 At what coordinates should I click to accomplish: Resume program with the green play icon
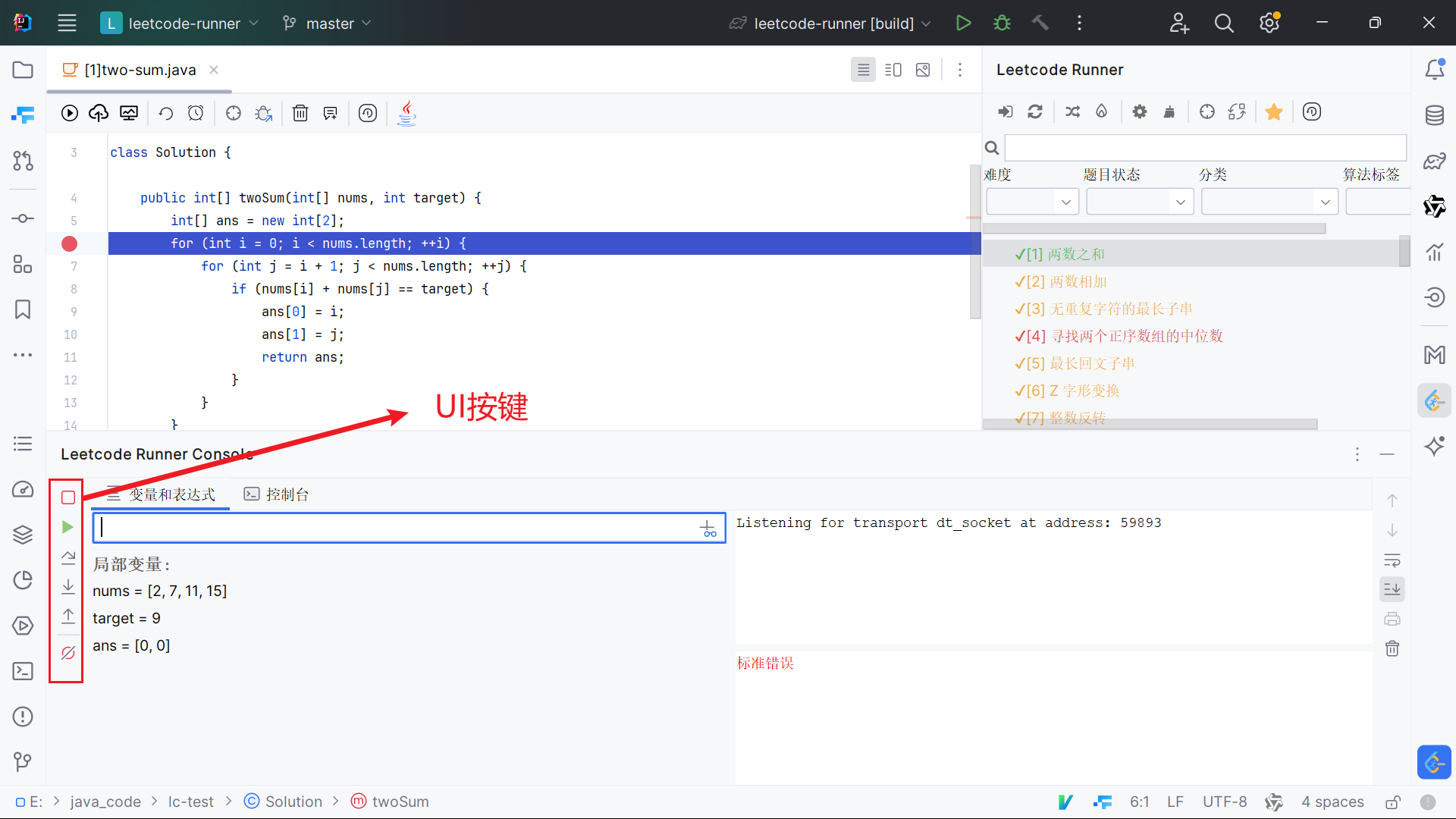tap(68, 527)
